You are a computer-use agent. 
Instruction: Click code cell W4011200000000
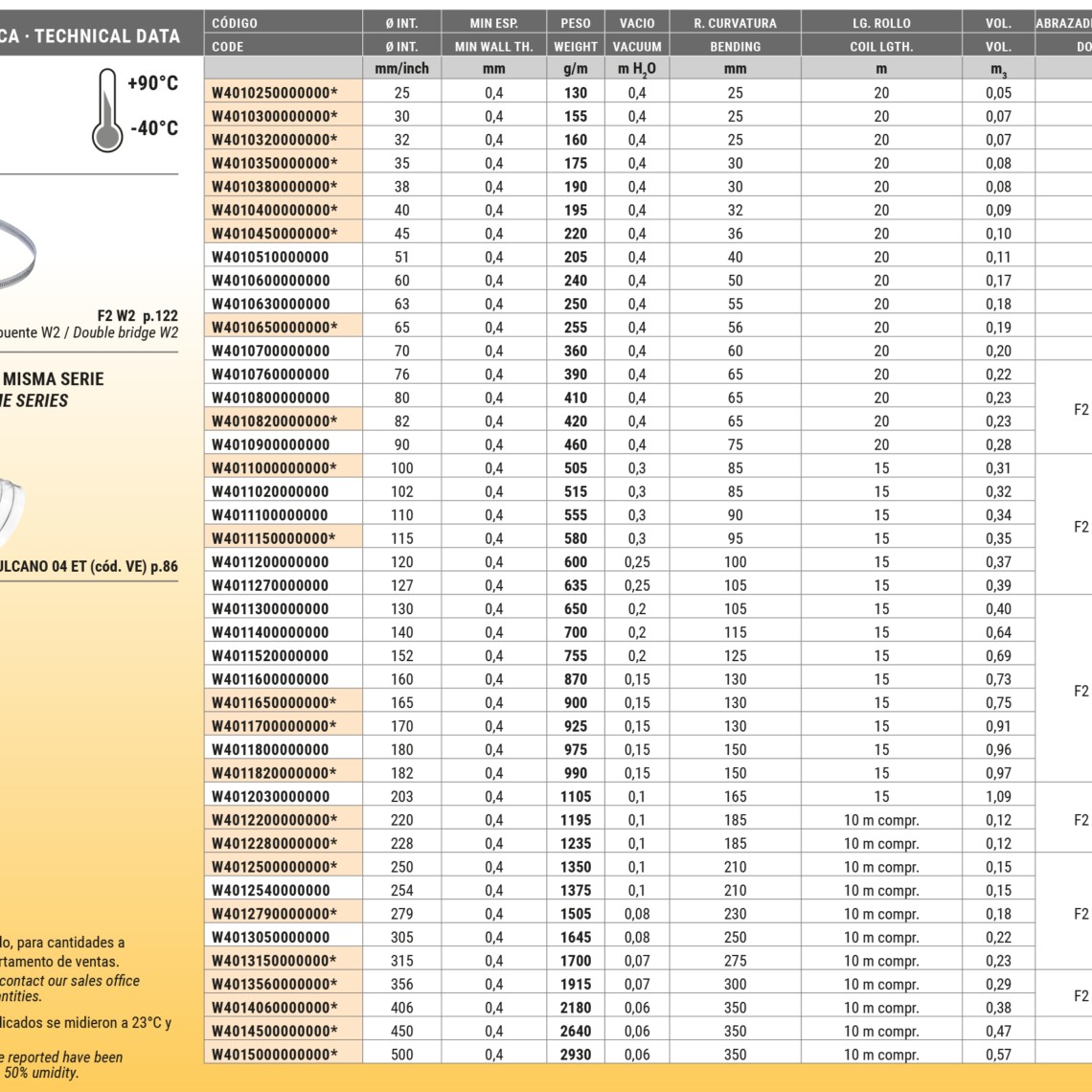pyautogui.click(x=270, y=562)
